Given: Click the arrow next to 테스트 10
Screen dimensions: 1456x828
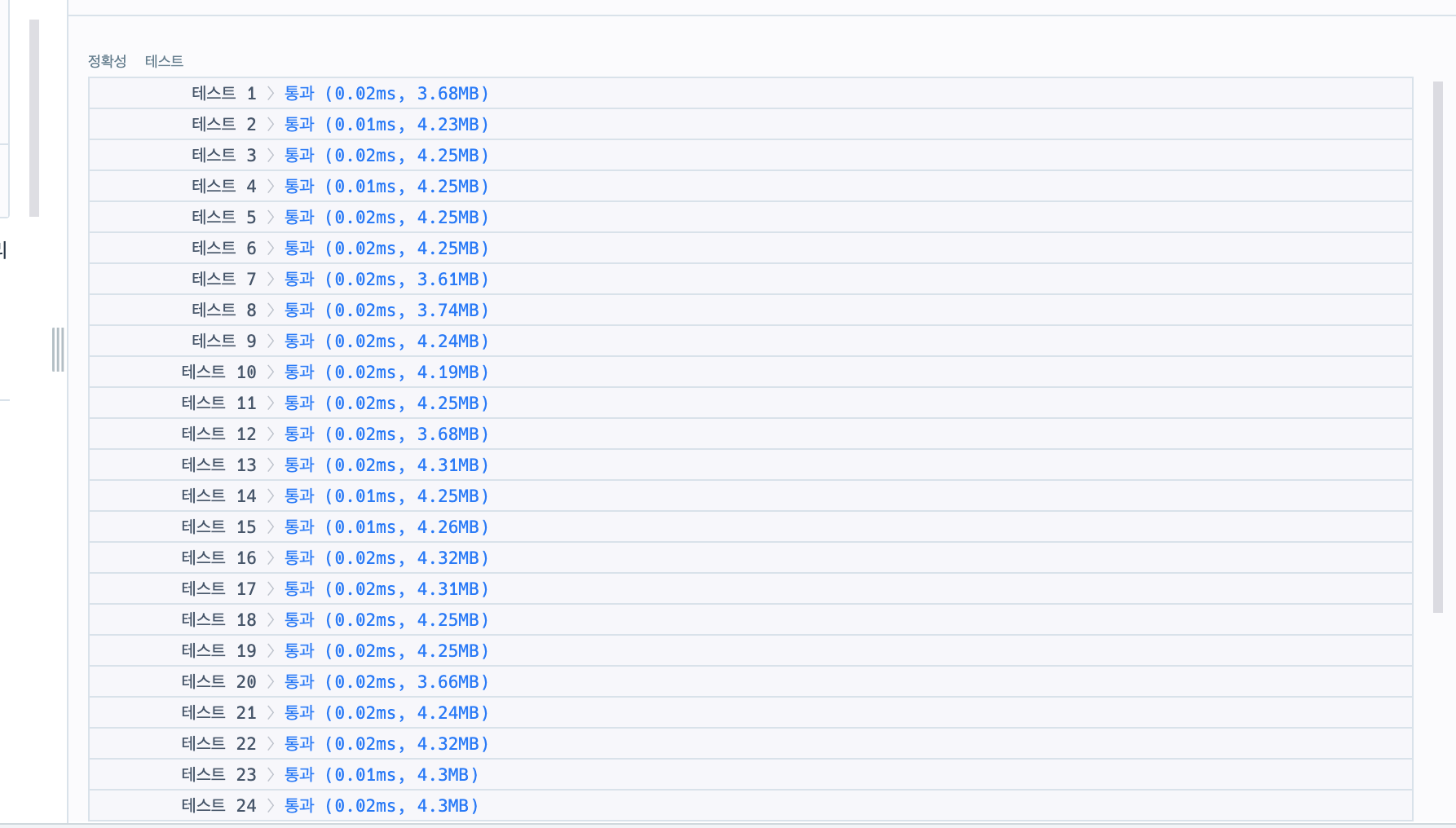Looking at the screenshot, I should 271,372.
